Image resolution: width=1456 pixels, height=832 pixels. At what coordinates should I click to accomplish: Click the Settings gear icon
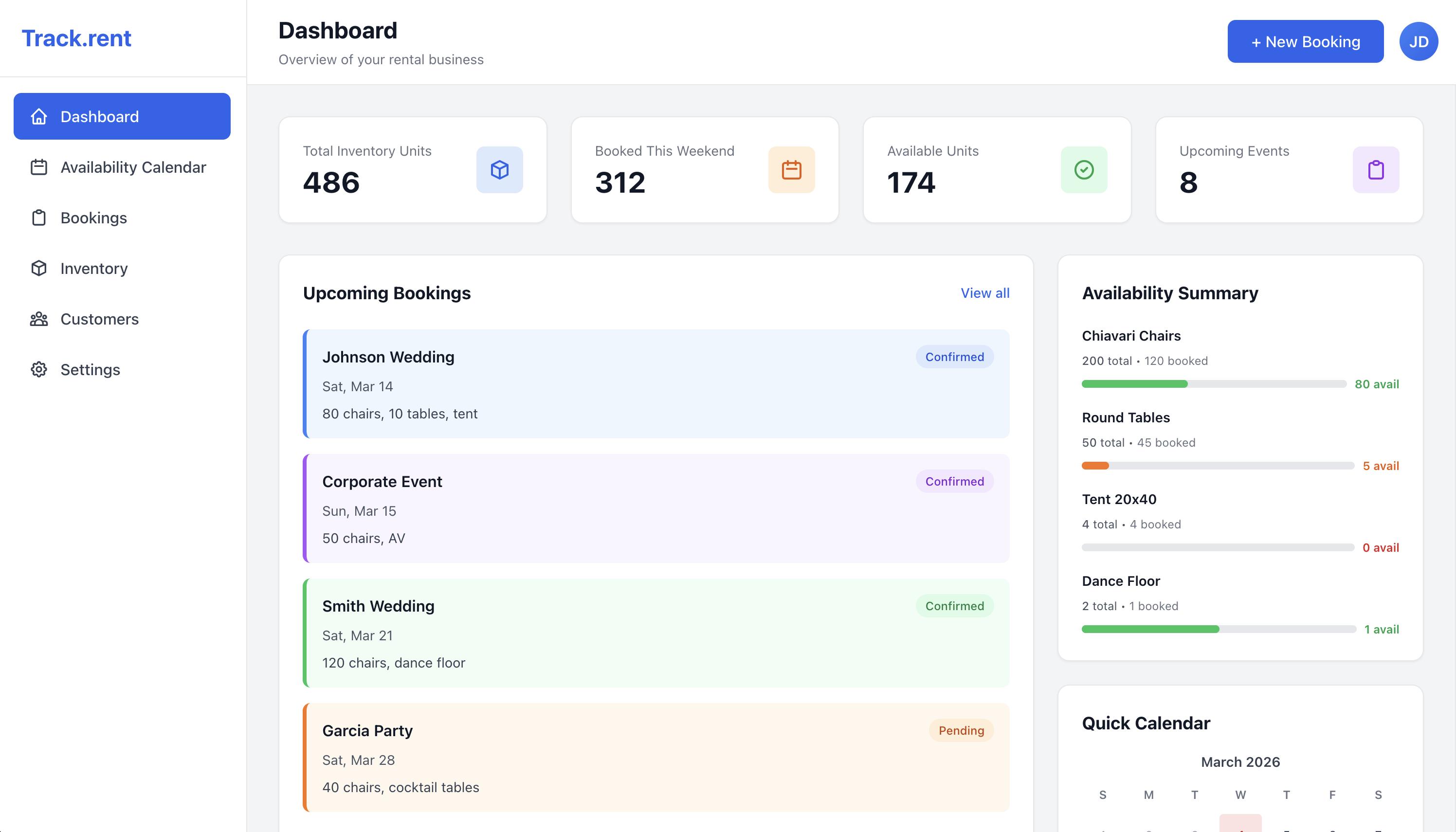click(38, 369)
